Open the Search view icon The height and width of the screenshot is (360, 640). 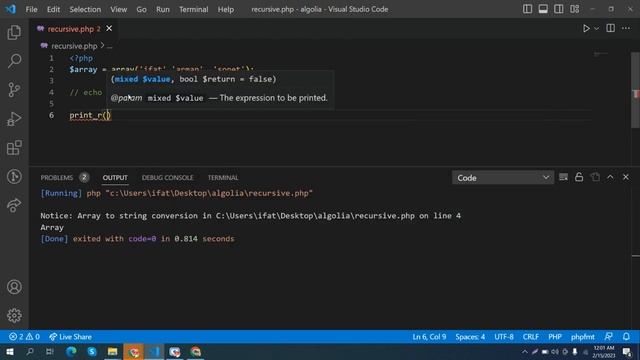point(14,61)
